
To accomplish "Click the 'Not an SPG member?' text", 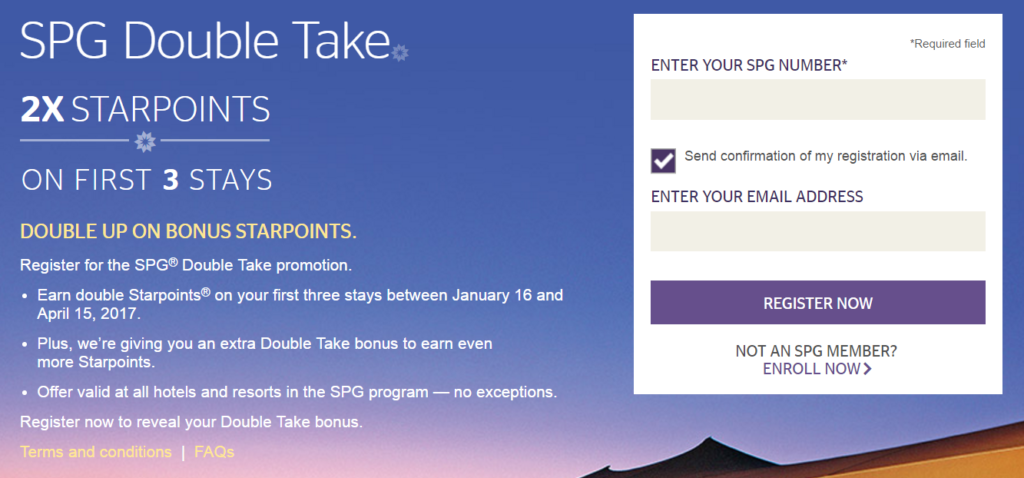I will point(816,351).
